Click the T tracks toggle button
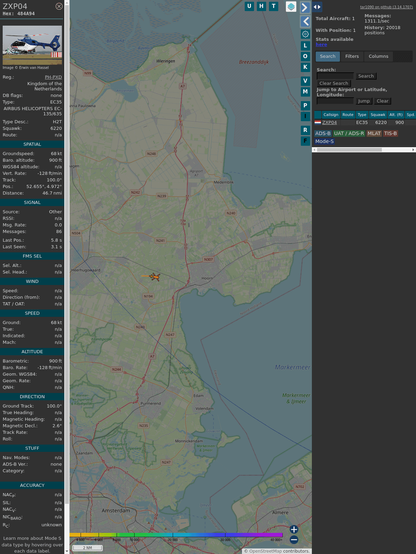This screenshot has height=554, width=416. (x=273, y=6)
